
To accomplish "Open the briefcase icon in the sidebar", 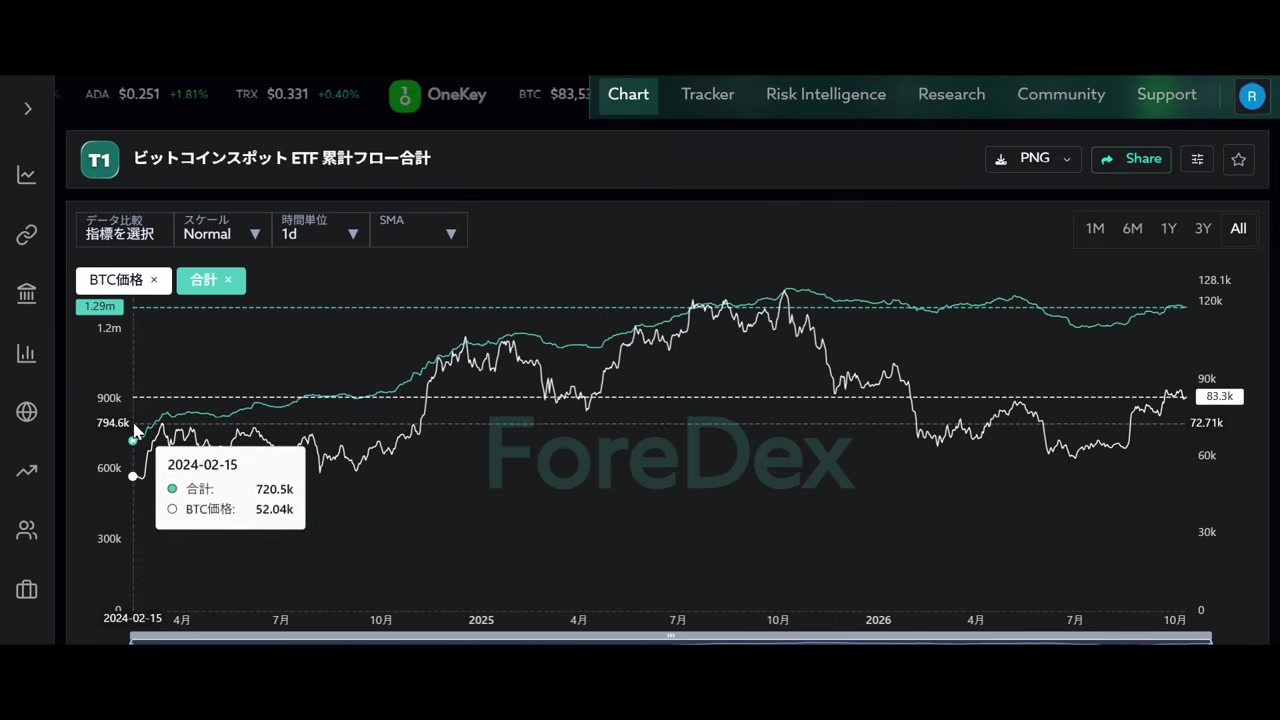I will tap(27, 590).
